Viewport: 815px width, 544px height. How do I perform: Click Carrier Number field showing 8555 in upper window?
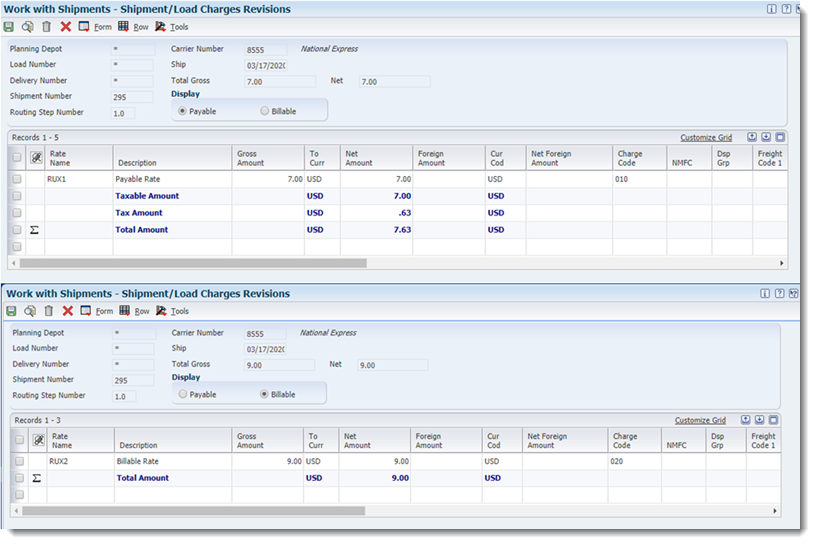[x=266, y=50]
